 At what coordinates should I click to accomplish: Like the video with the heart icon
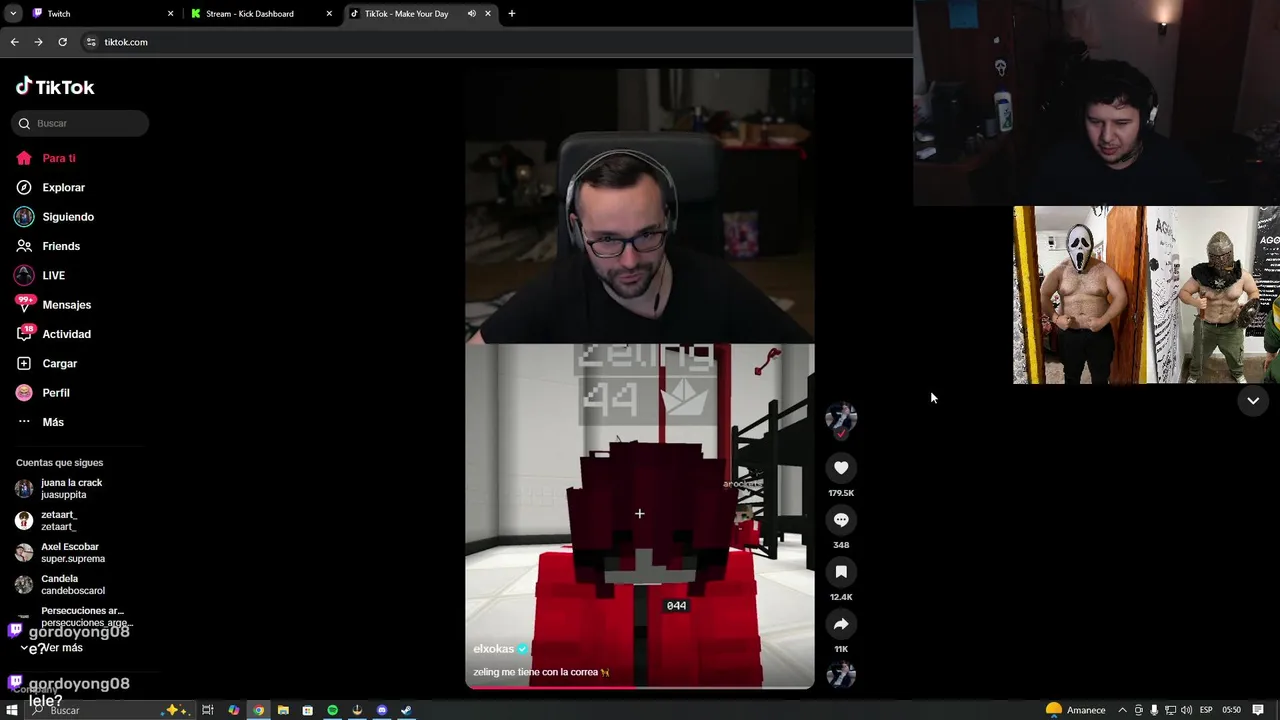pyautogui.click(x=841, y=468)
